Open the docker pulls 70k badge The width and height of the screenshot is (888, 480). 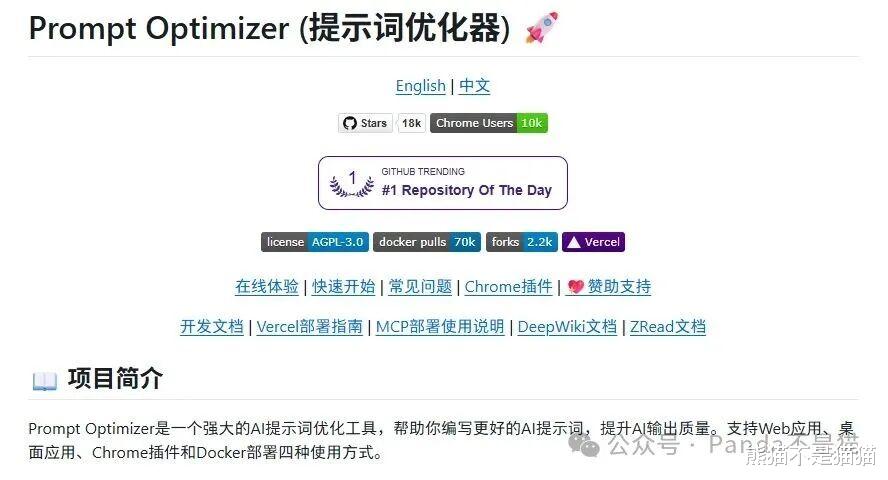tap(427, 242)
